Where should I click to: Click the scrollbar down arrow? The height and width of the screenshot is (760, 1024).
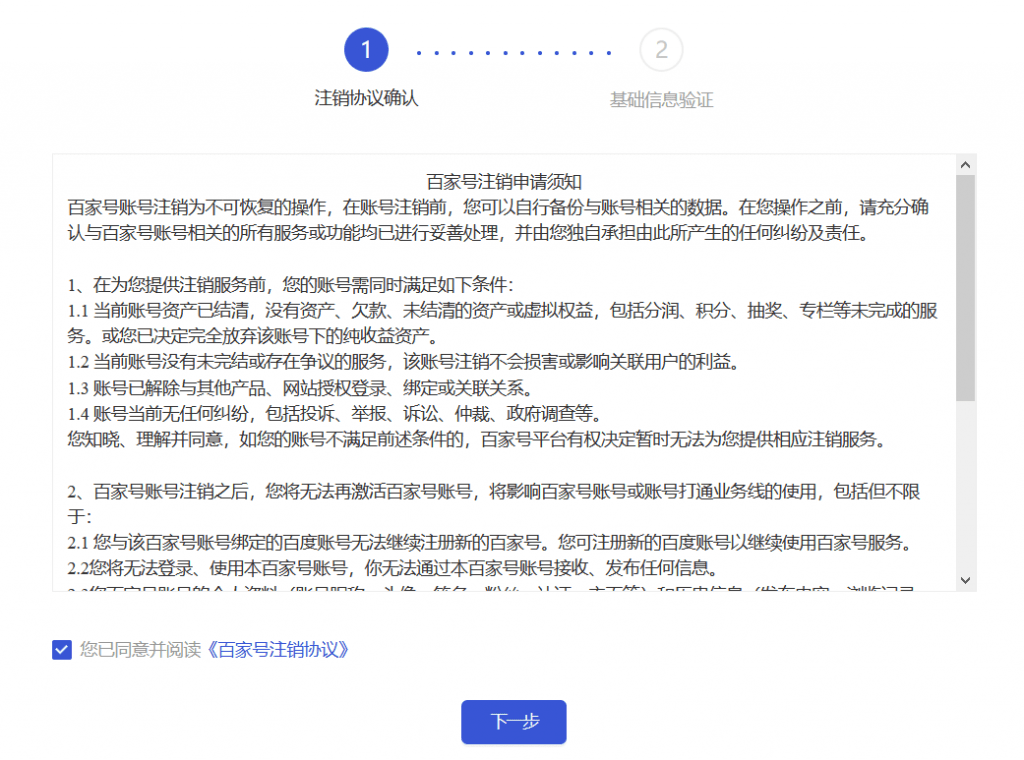coord(965,580)
